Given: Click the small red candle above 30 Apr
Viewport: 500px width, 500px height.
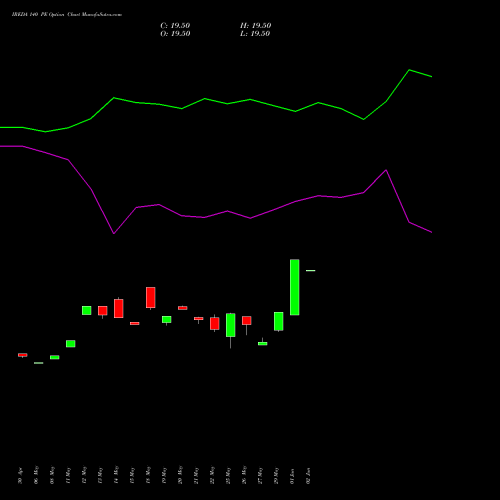Looking at the screenshot, I should pos(23,355).
